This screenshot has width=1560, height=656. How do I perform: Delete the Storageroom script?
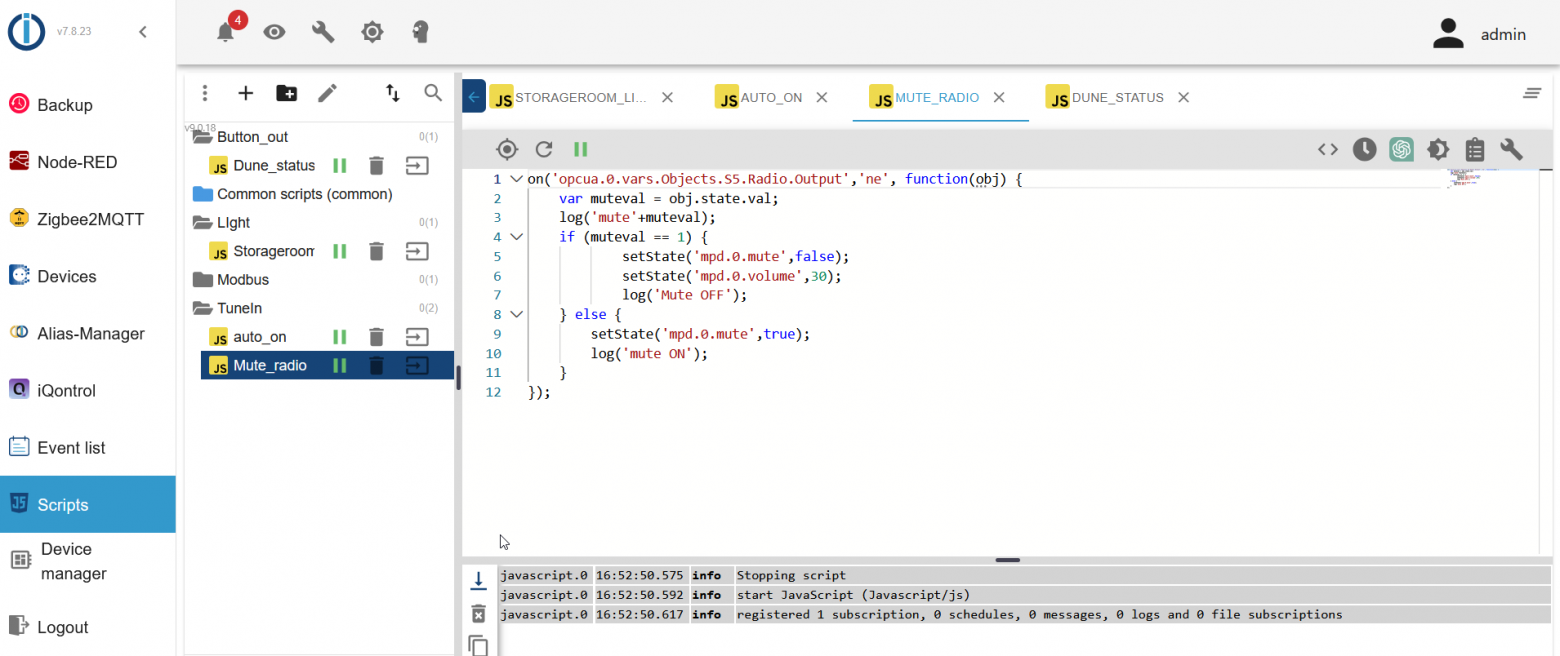click(376, 251)
